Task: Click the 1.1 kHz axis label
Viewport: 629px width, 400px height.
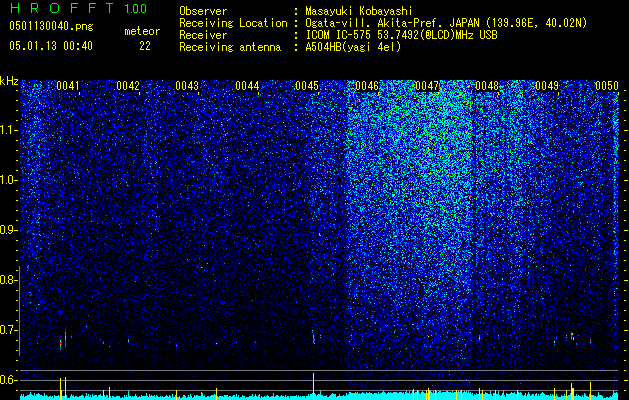Action: [8, 130]
